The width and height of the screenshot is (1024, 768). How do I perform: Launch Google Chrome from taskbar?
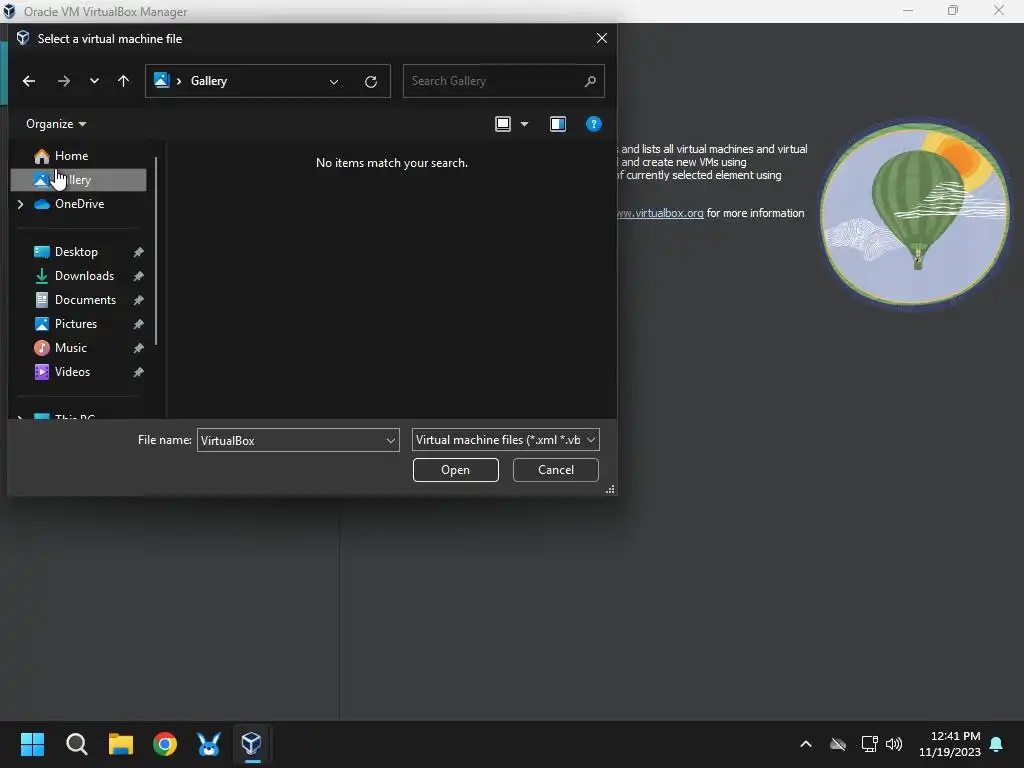pyautogui.click(x=165, y=744)
